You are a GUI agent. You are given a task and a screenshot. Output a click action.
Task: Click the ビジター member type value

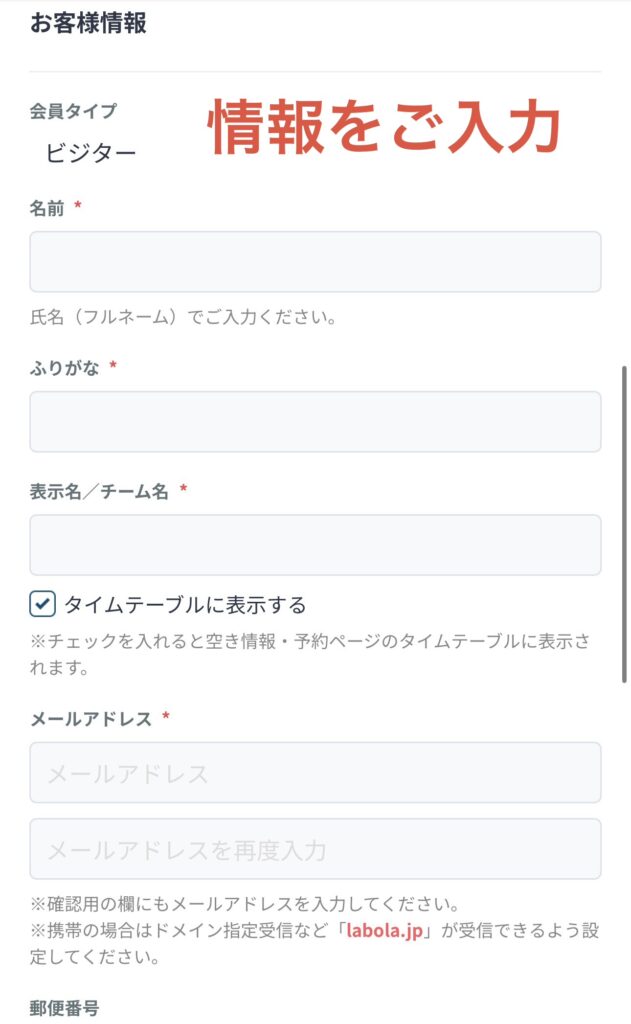point(90,153)
